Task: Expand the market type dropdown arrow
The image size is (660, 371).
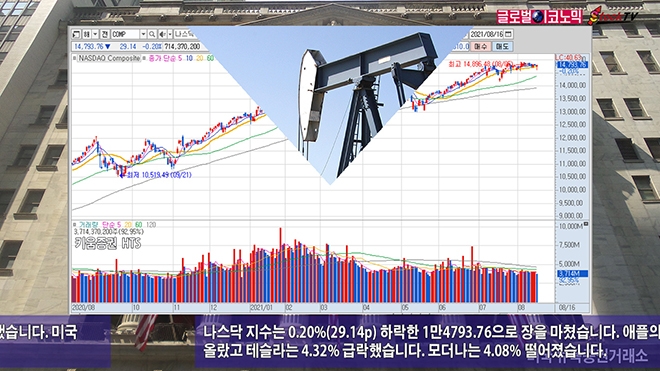Action: tap(96, 34)
